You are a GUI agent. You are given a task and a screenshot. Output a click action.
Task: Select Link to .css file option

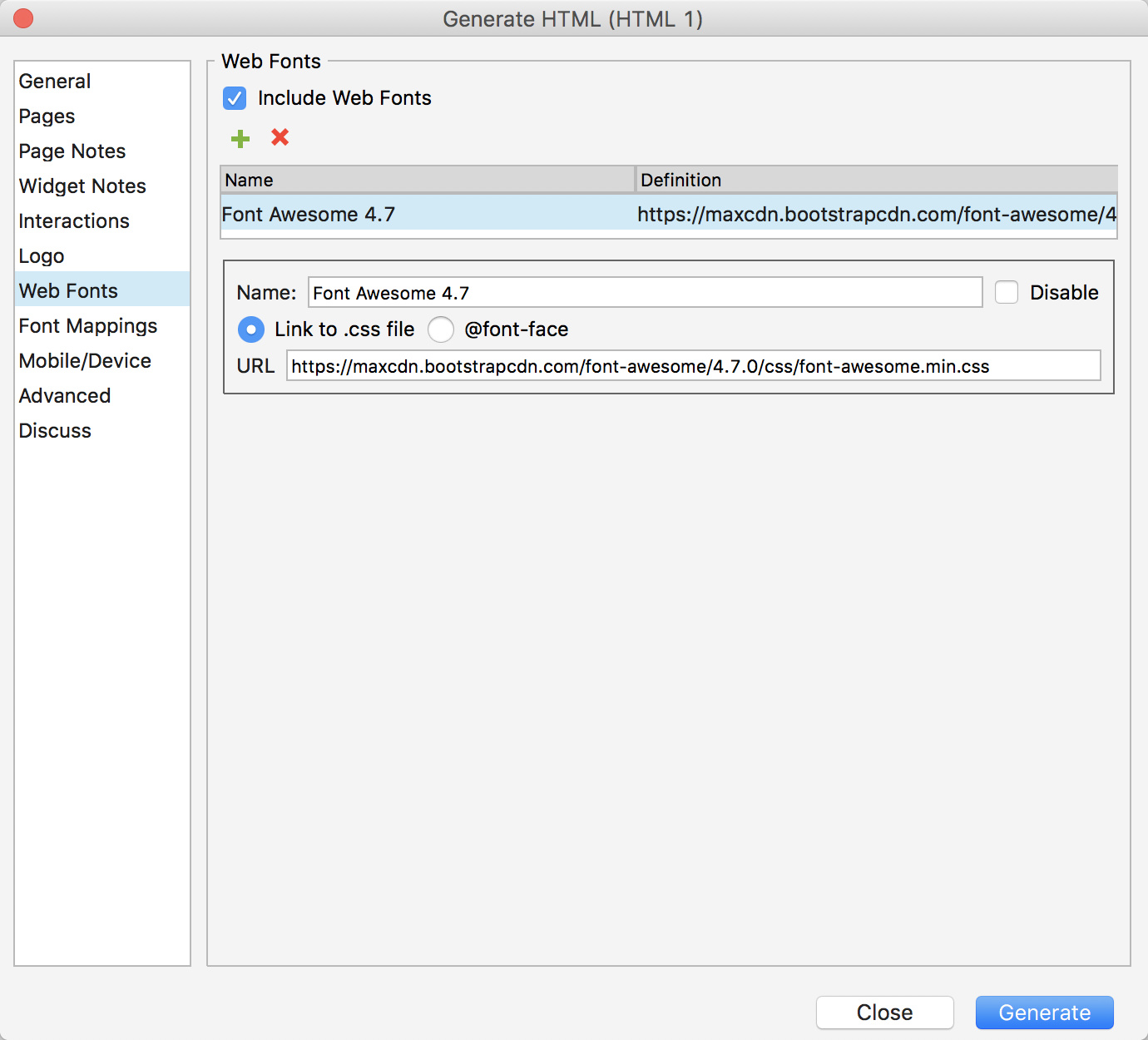click(251, 329)
